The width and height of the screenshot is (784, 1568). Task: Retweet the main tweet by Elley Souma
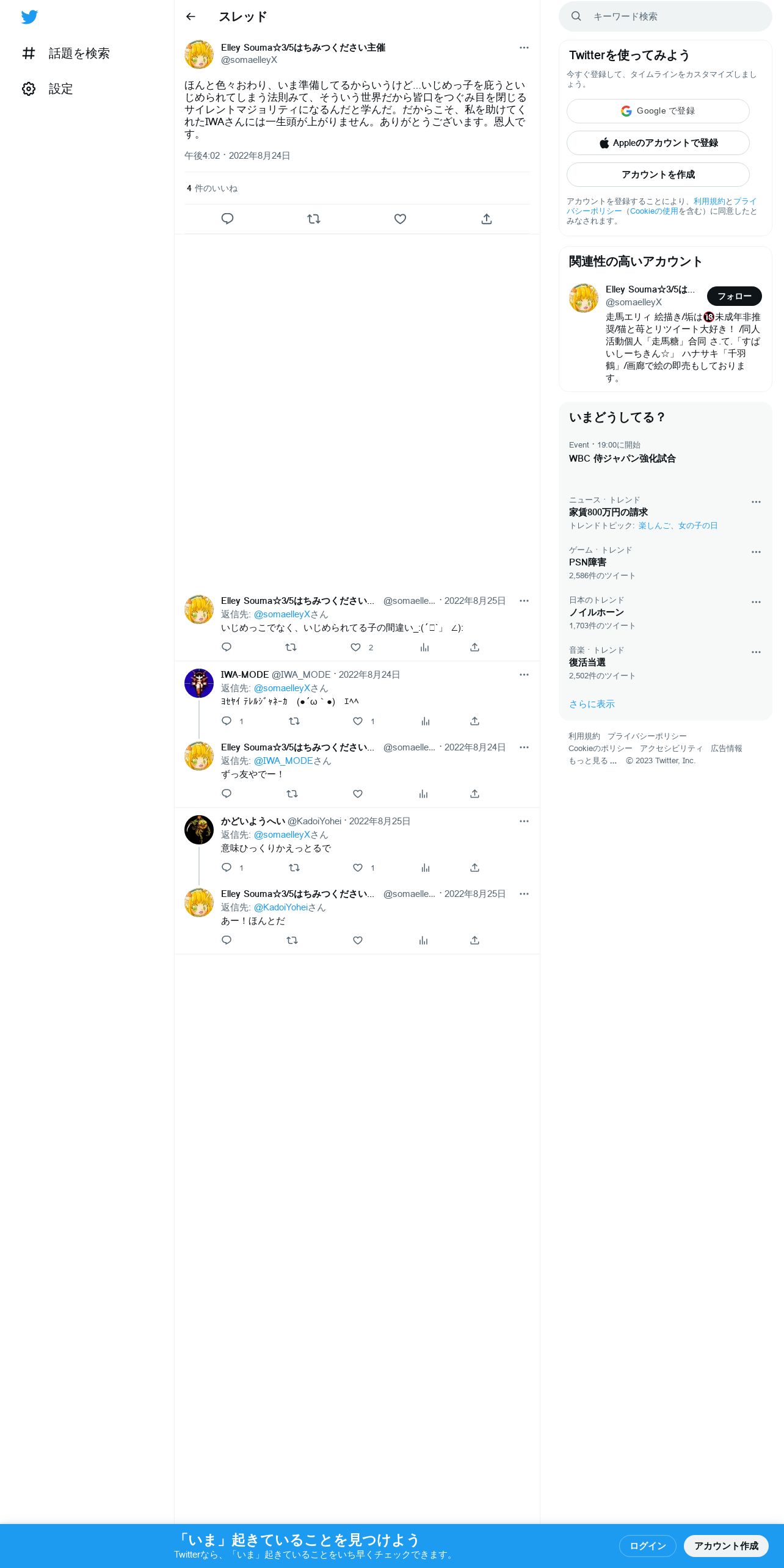click(x=314, y=219)
